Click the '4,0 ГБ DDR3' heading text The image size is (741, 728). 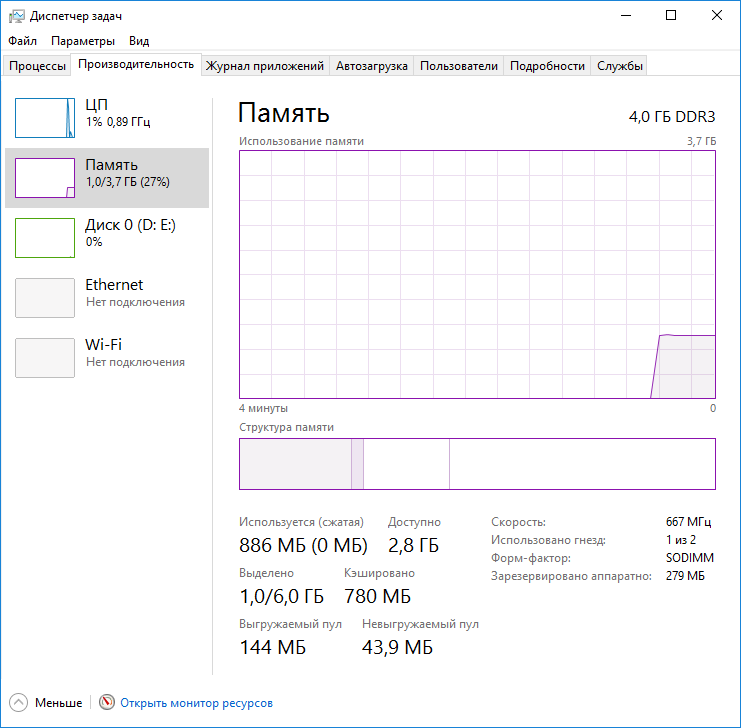672,117
